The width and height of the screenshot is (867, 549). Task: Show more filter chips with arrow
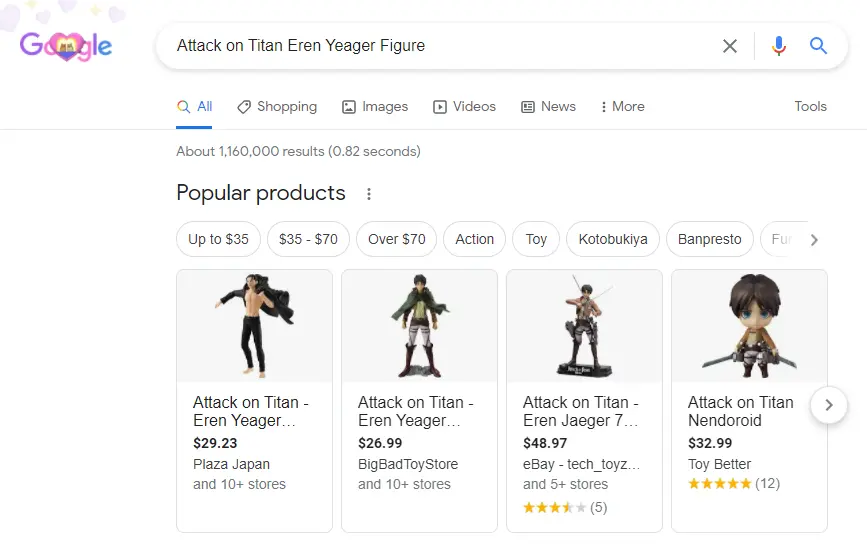pyautogui.click(x=814, y=240)
